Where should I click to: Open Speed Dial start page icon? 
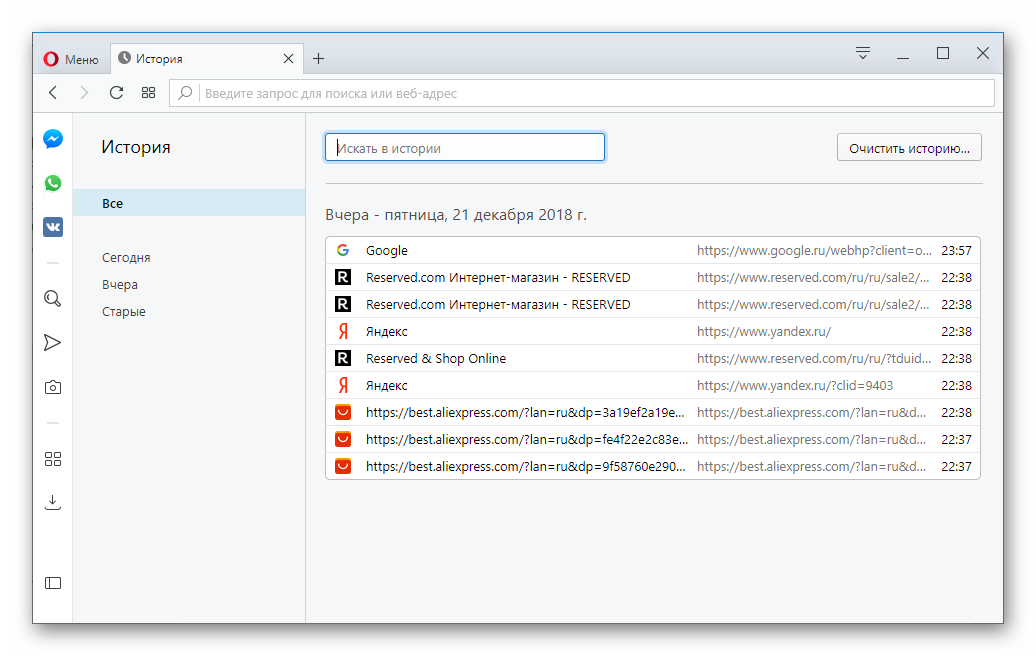coord(148,93)
